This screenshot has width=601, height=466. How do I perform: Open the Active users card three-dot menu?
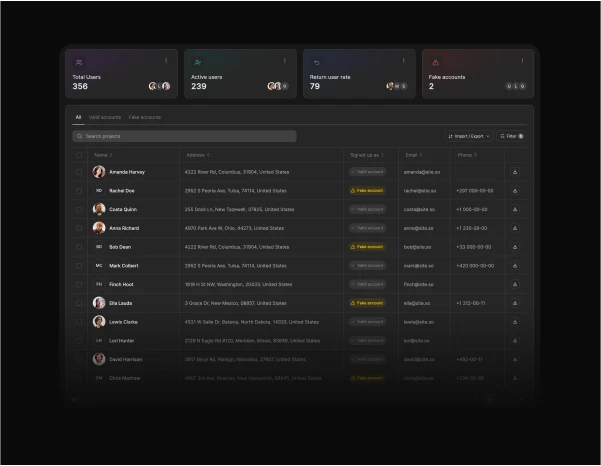[285, 61]
